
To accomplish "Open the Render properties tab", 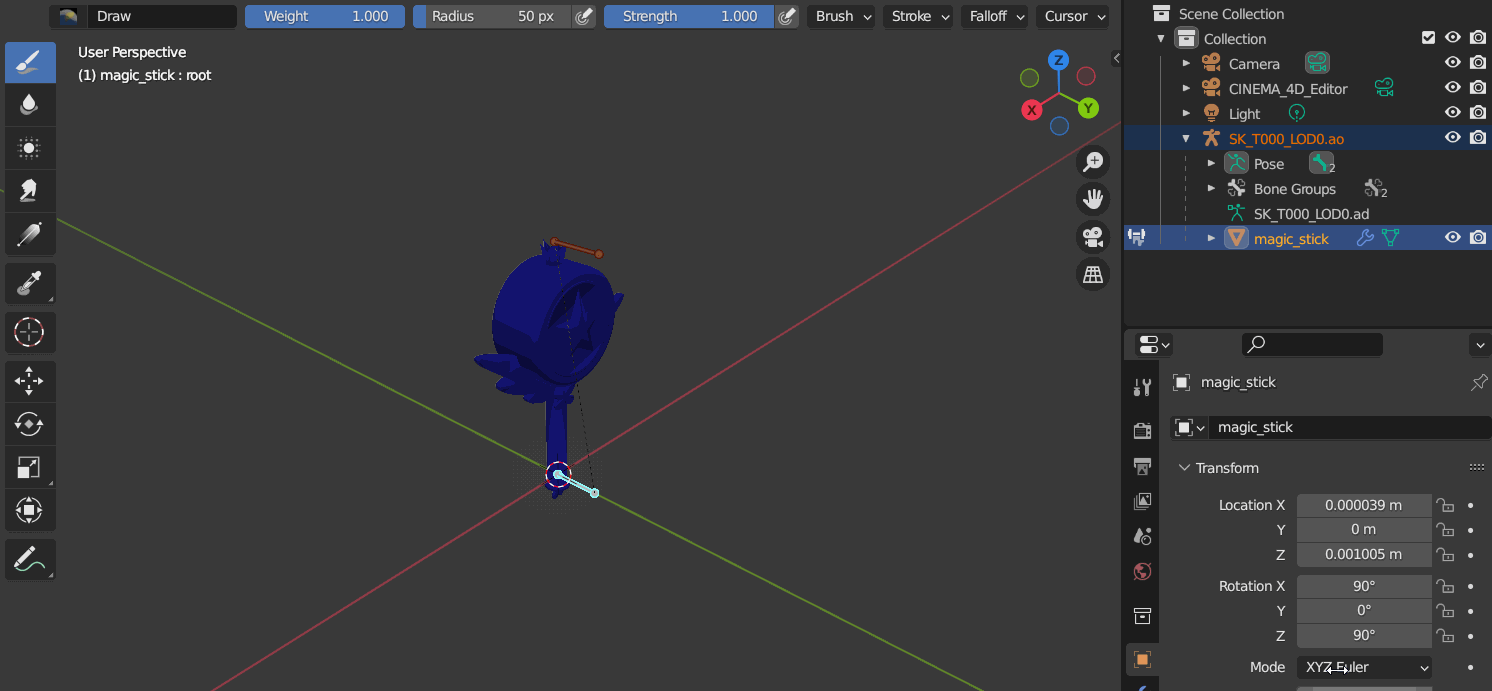I will point(1142,431).
